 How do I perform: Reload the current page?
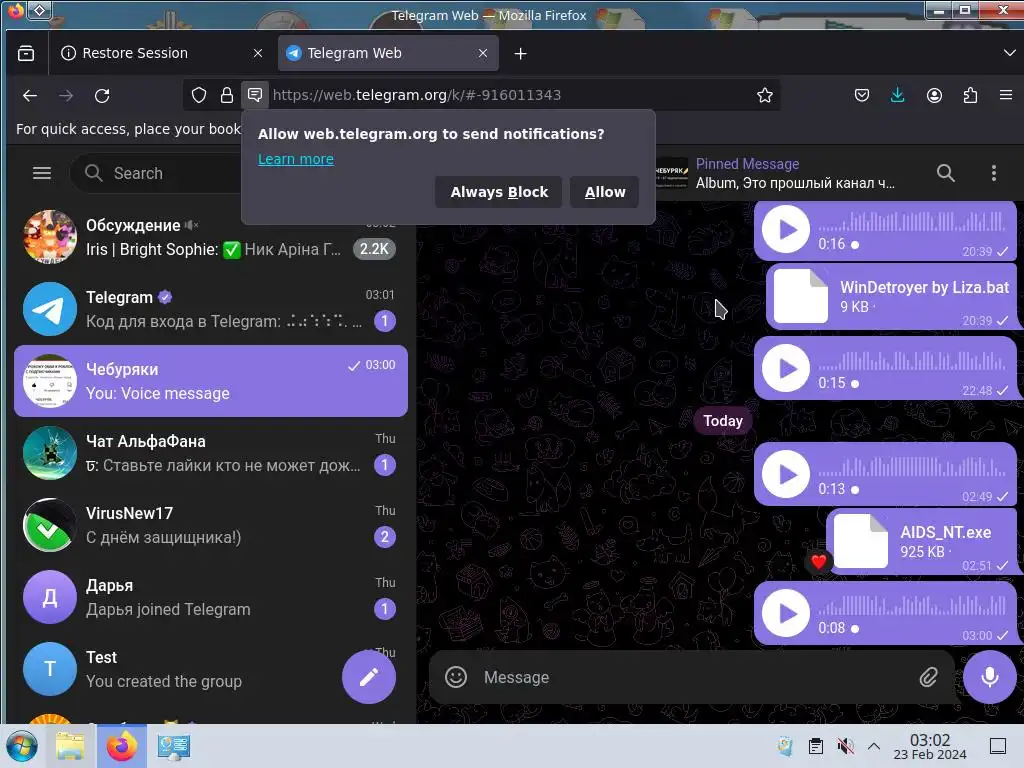pyautogui.click(x=102, y=95)
